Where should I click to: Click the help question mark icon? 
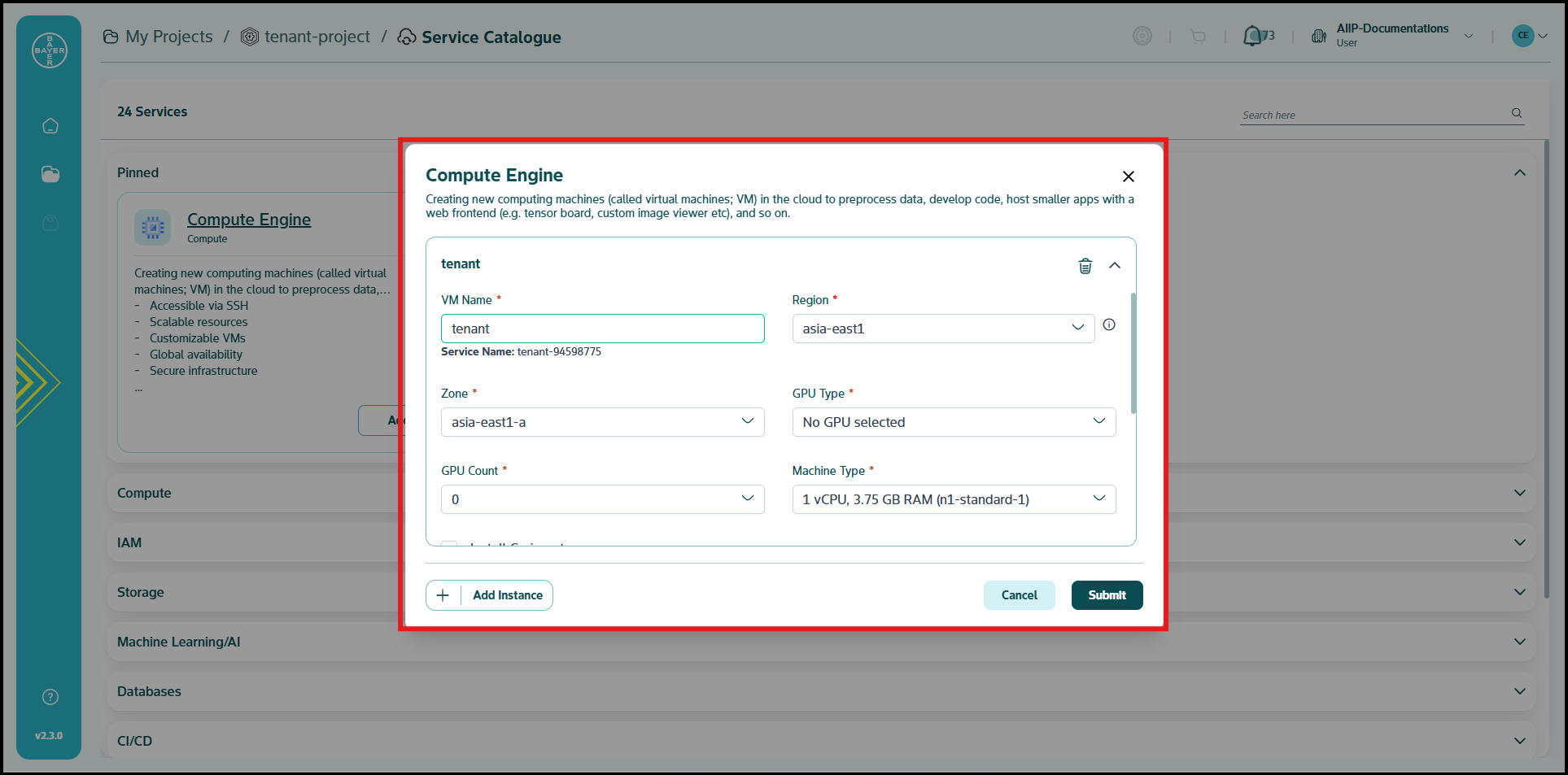(50, 697)
